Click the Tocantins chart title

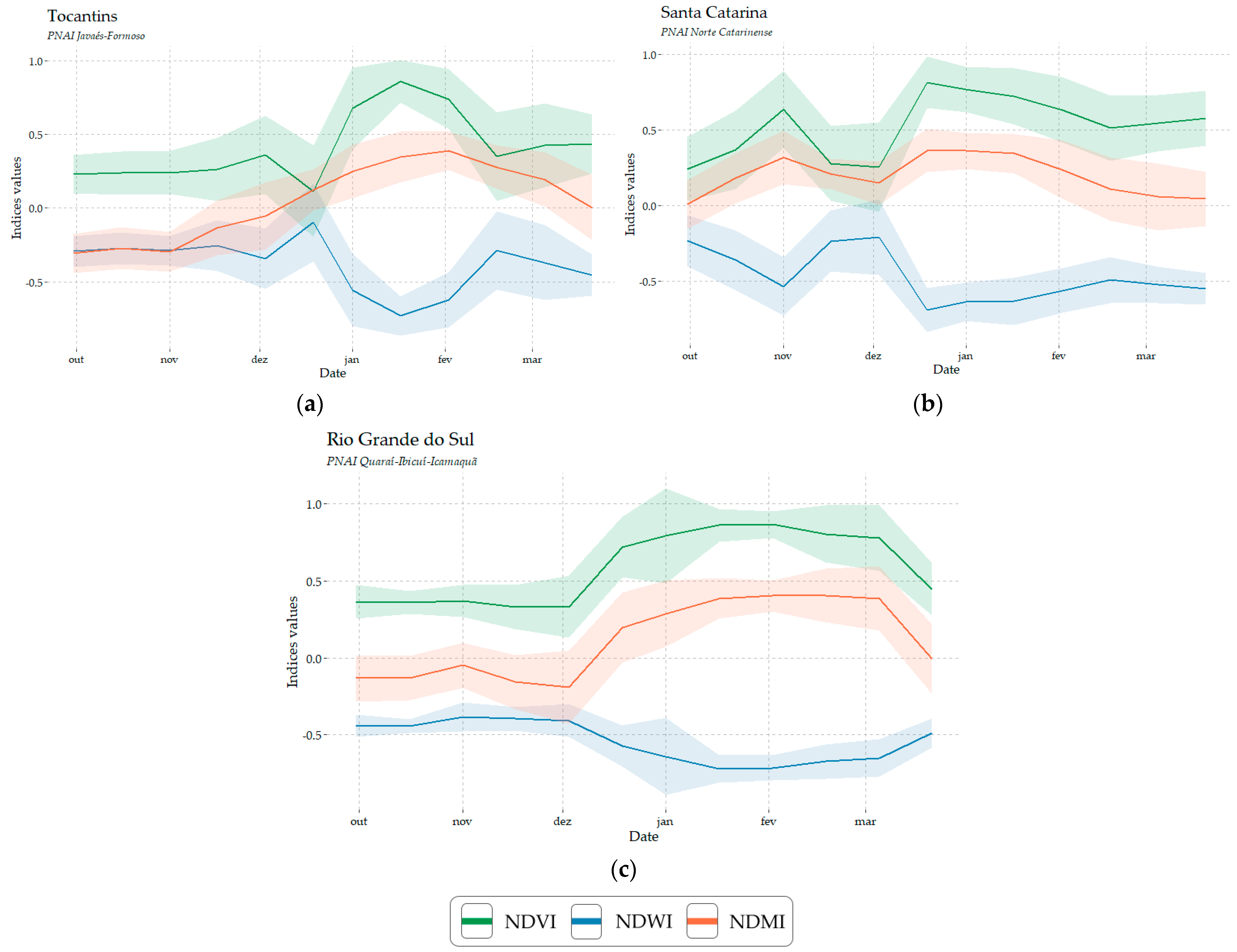pyautogui.click(x=82, y=16)
